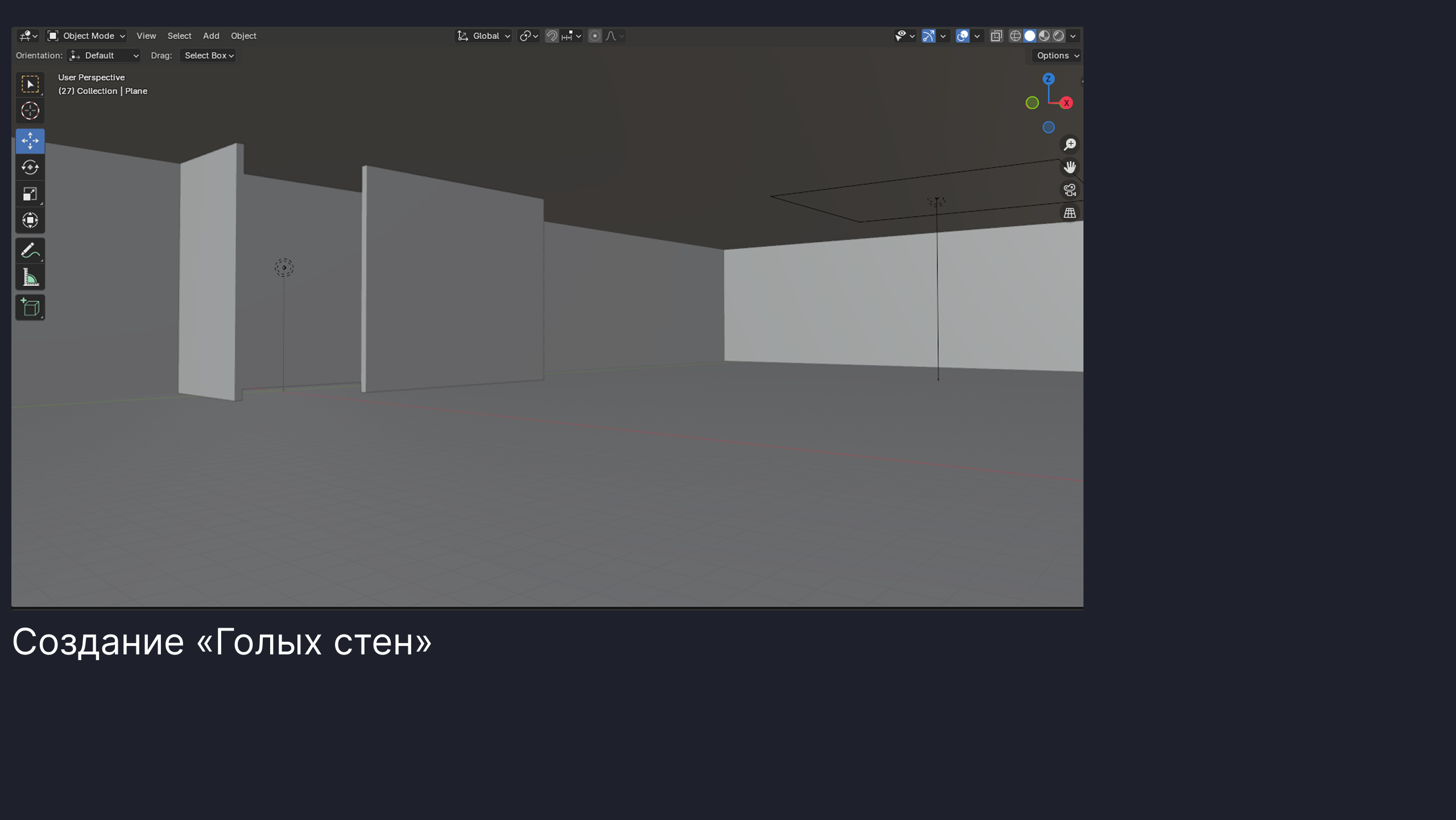Select the Add Cube tool
1456x820 pixels.
pos(30,307)
